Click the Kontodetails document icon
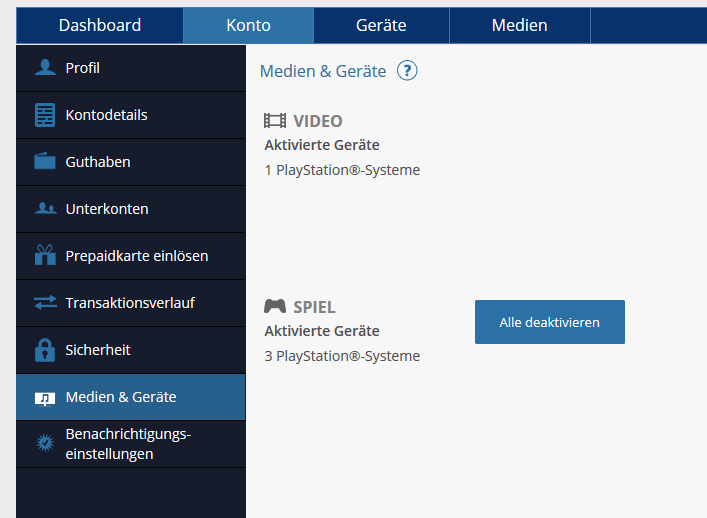Image resolution: width=707 pixels, height=518 pixels. click(45, 115)
